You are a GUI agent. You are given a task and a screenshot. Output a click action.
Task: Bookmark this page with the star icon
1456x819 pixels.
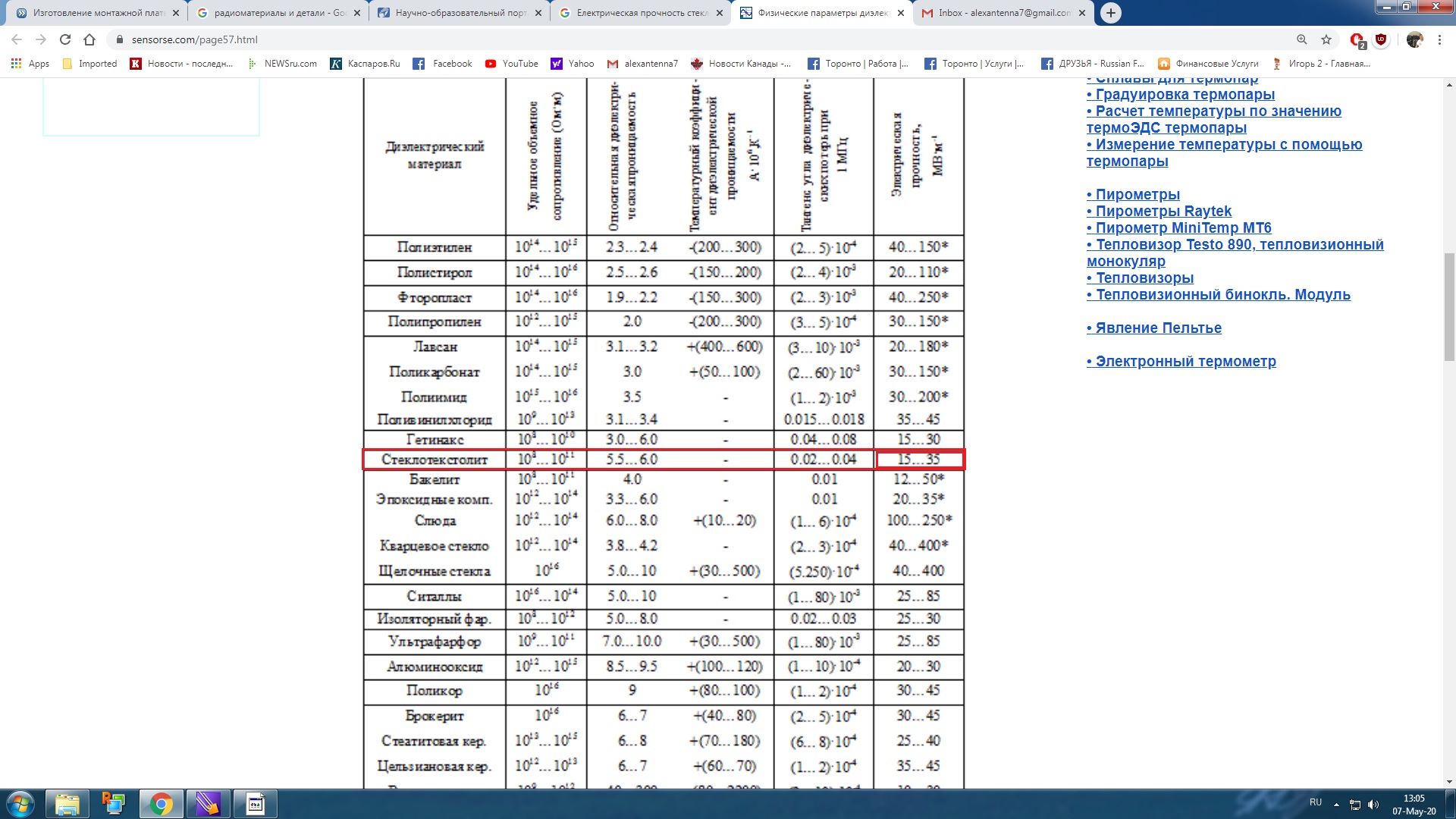tap(1326, 39)
